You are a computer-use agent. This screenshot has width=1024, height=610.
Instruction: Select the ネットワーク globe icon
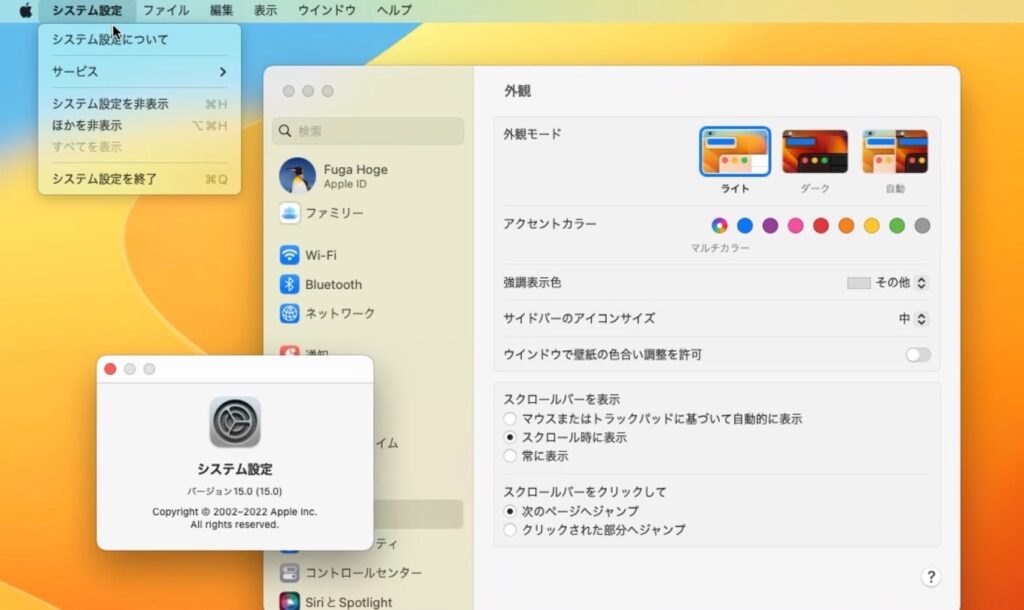point(289,313)
